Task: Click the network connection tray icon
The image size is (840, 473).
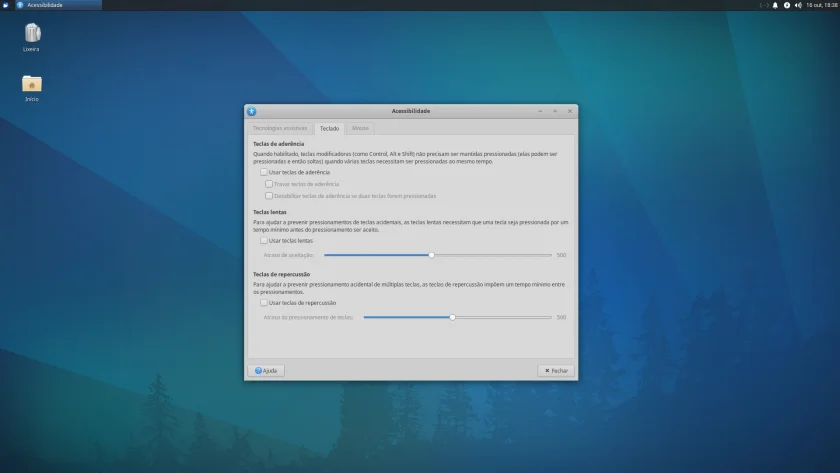Action: coord(764,5)
